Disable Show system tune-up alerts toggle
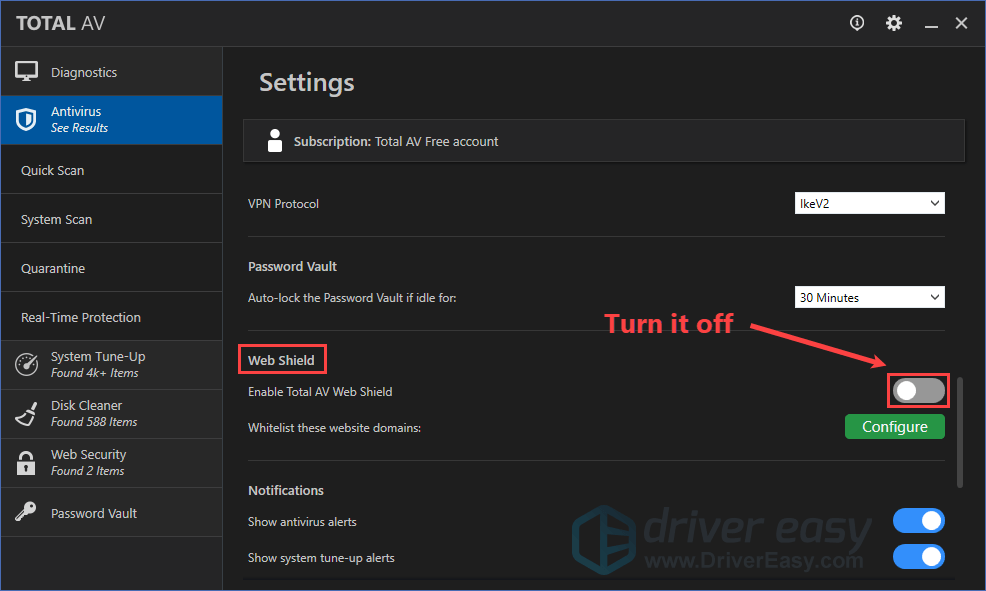Image resolution: width=986 pixels, height=591 pixels. [918, 557]
